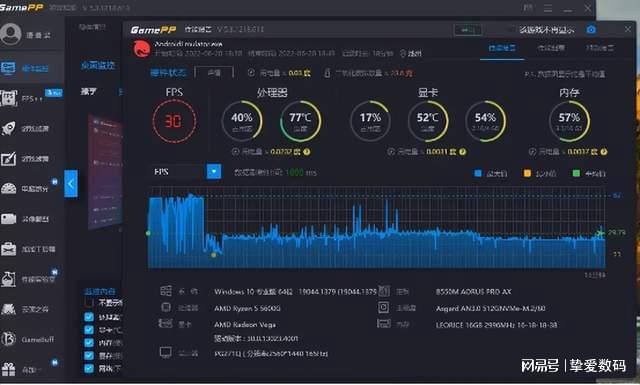Click the hamburger menu icon in title bar
Image resolution: width=640 pixels, height=385 pixels.
pos(548,8)
